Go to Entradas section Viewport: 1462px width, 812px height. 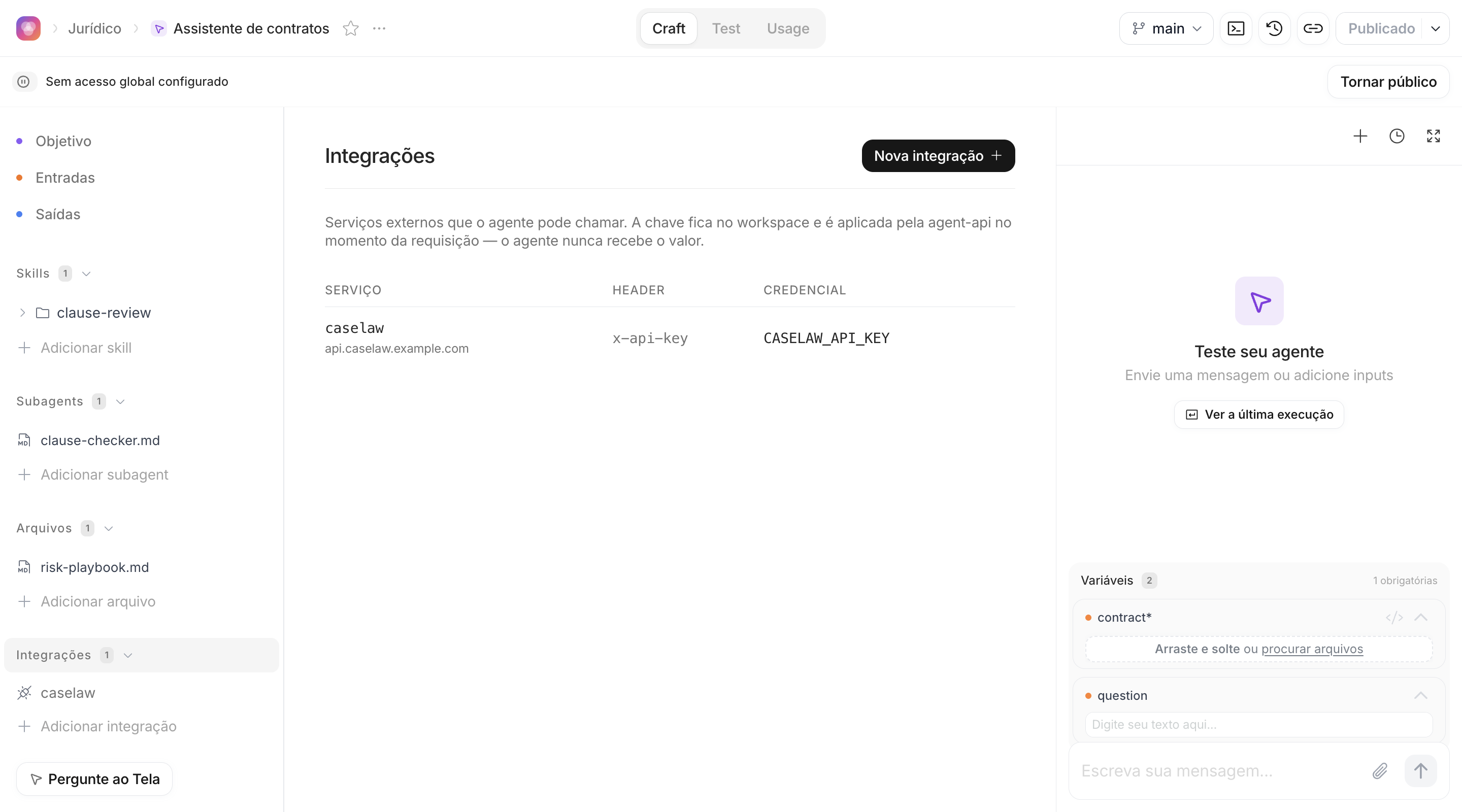(x=64, y=178)
